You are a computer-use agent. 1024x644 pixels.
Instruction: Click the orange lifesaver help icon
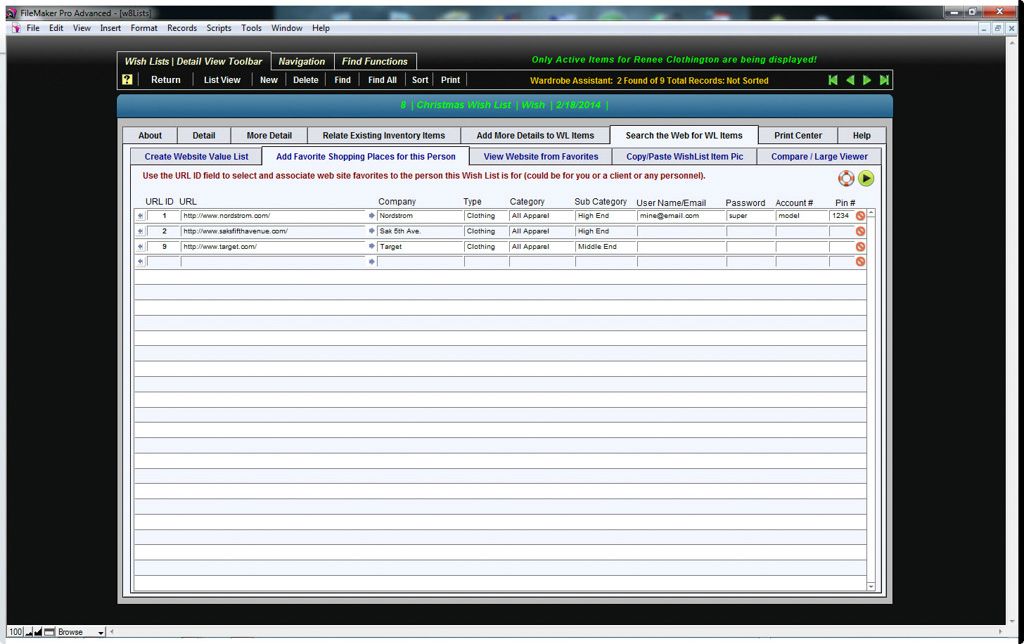846,178
